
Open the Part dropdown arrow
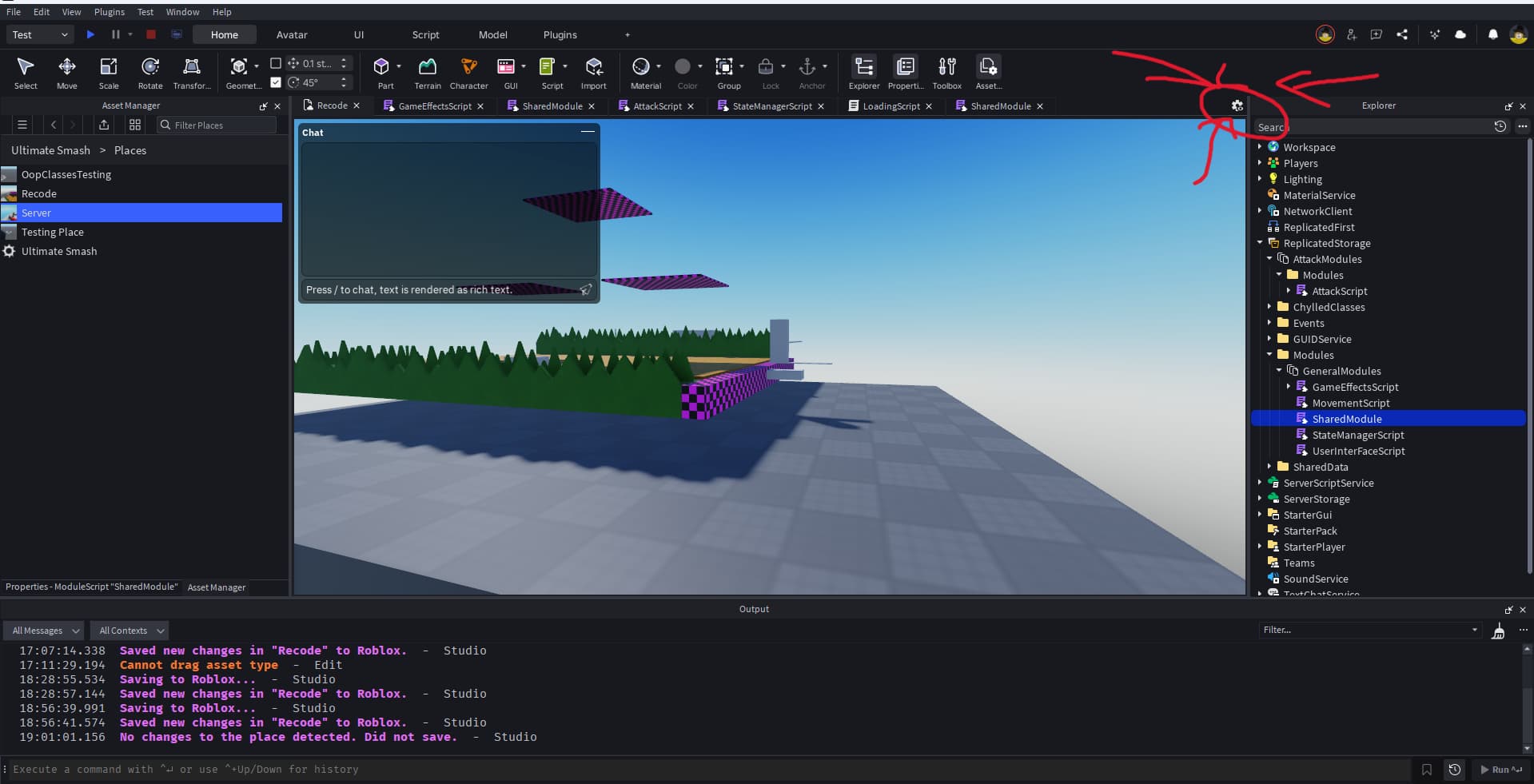coord(399,66)
